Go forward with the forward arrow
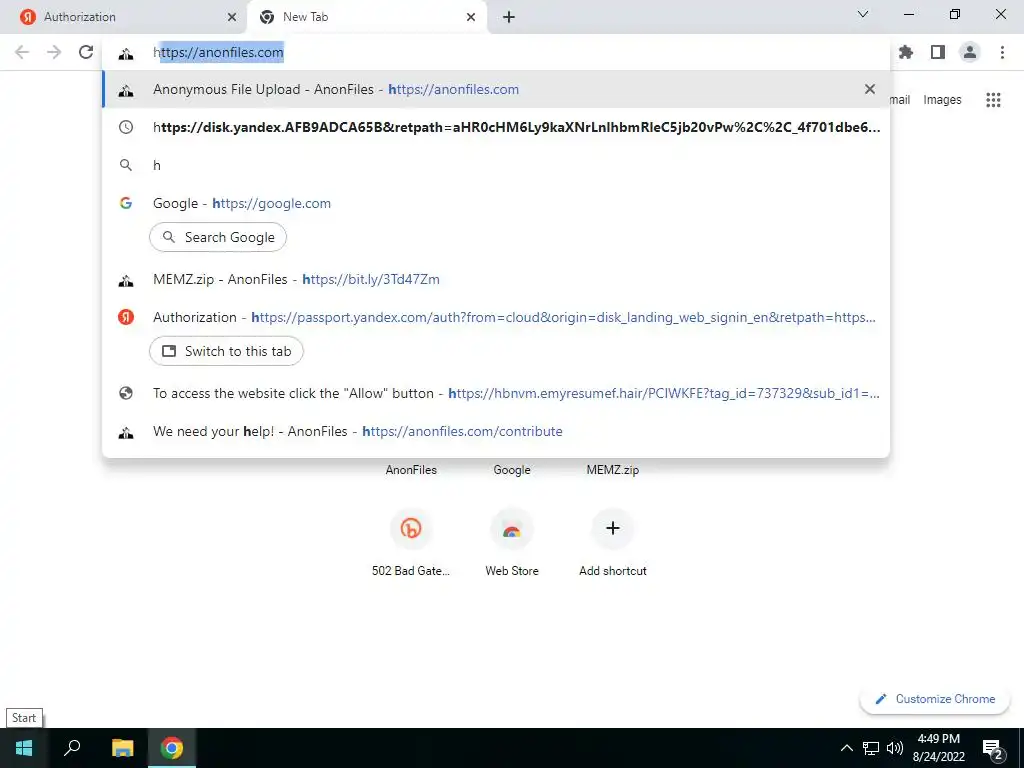The width and height of the screenshot is (1024, 768). tap(54, 52)
